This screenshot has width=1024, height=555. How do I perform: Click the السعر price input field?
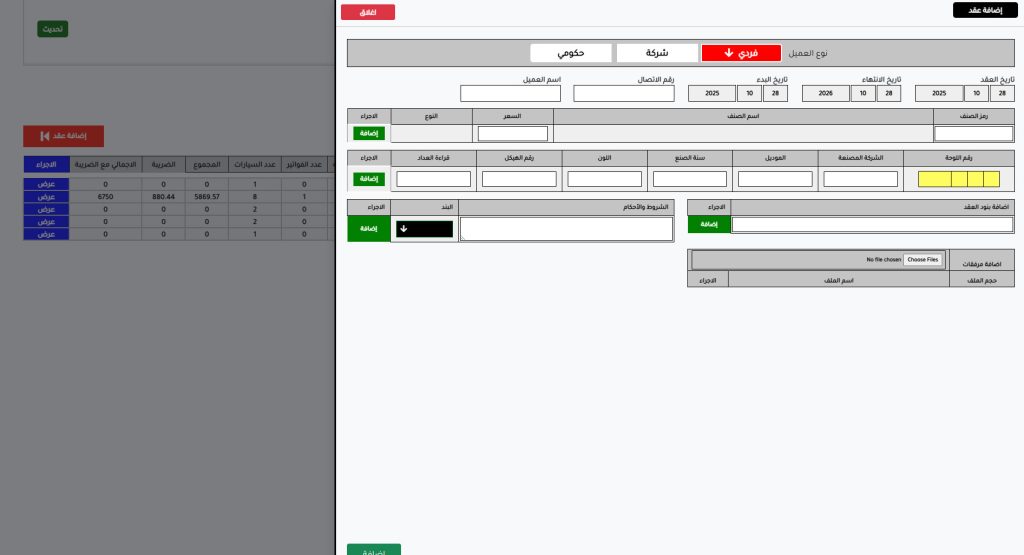[x=512, y=133]
